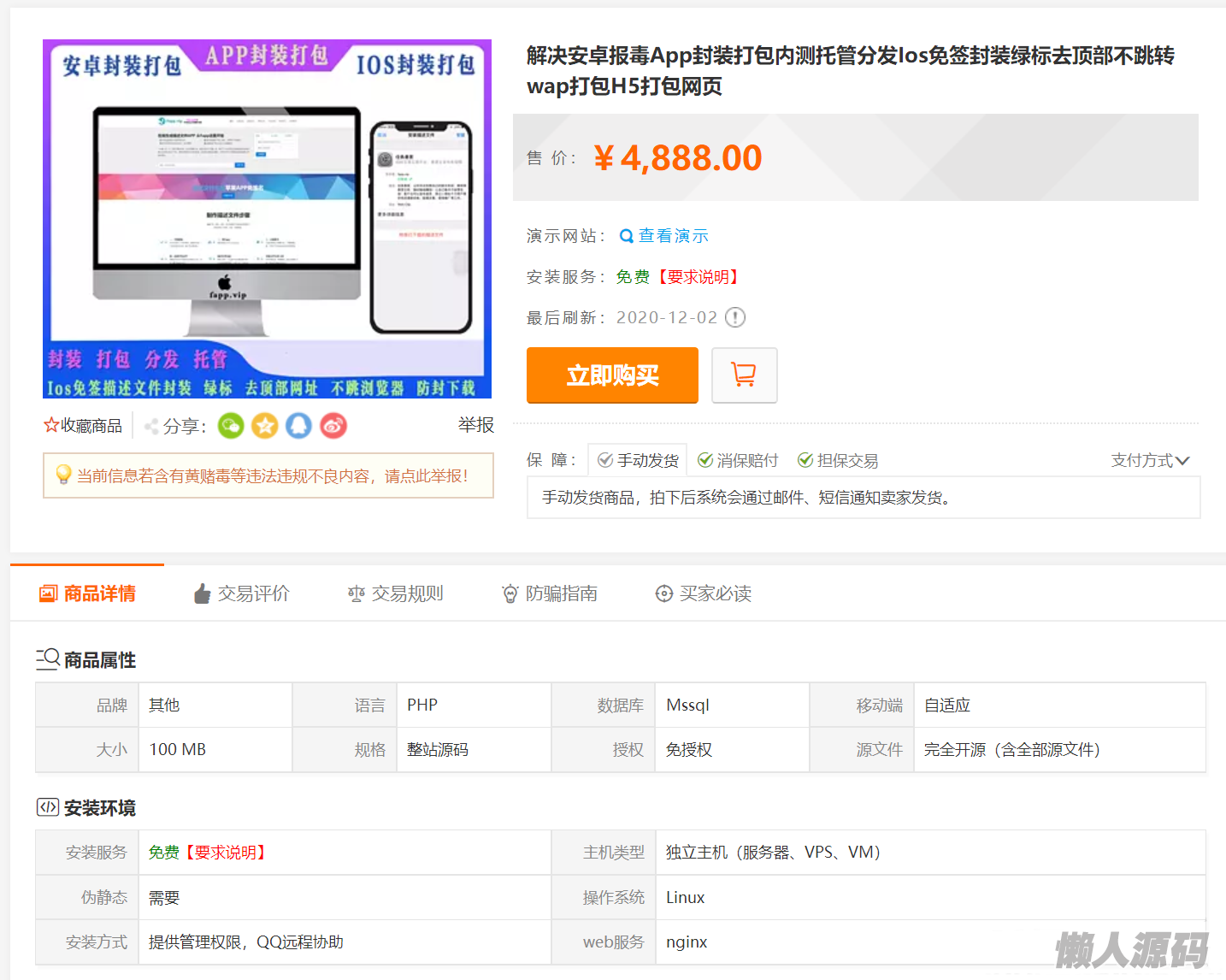The image size is (1226, 980).
Task: Open 要求说明 link beside 安装服务
Action: (x=698, y=277)
